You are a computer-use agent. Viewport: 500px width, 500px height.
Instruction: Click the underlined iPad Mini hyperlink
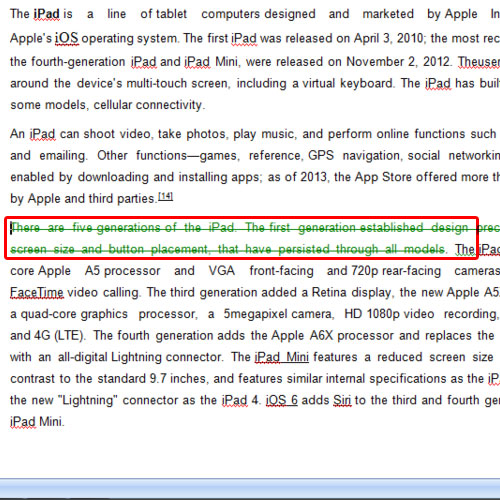click(282, 357)
